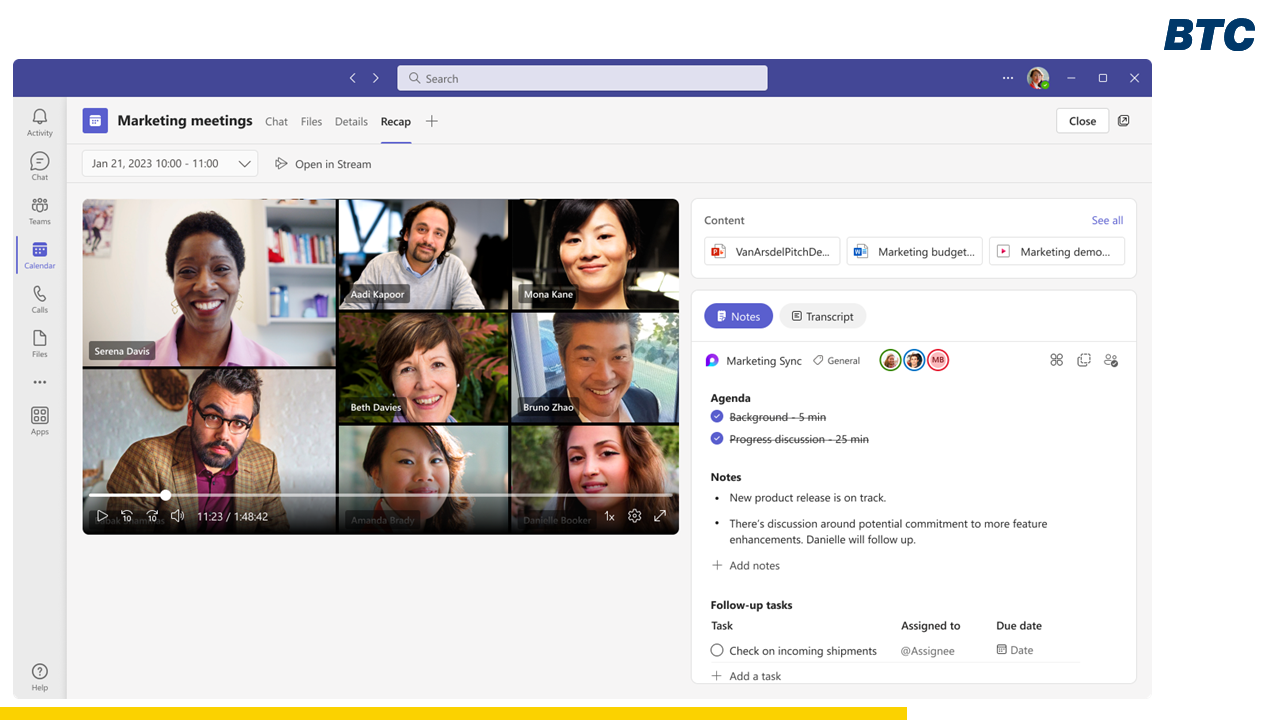The image size is (1280, 720).
Task: Open notes sharing people icon
Action: click(1111, 360)
